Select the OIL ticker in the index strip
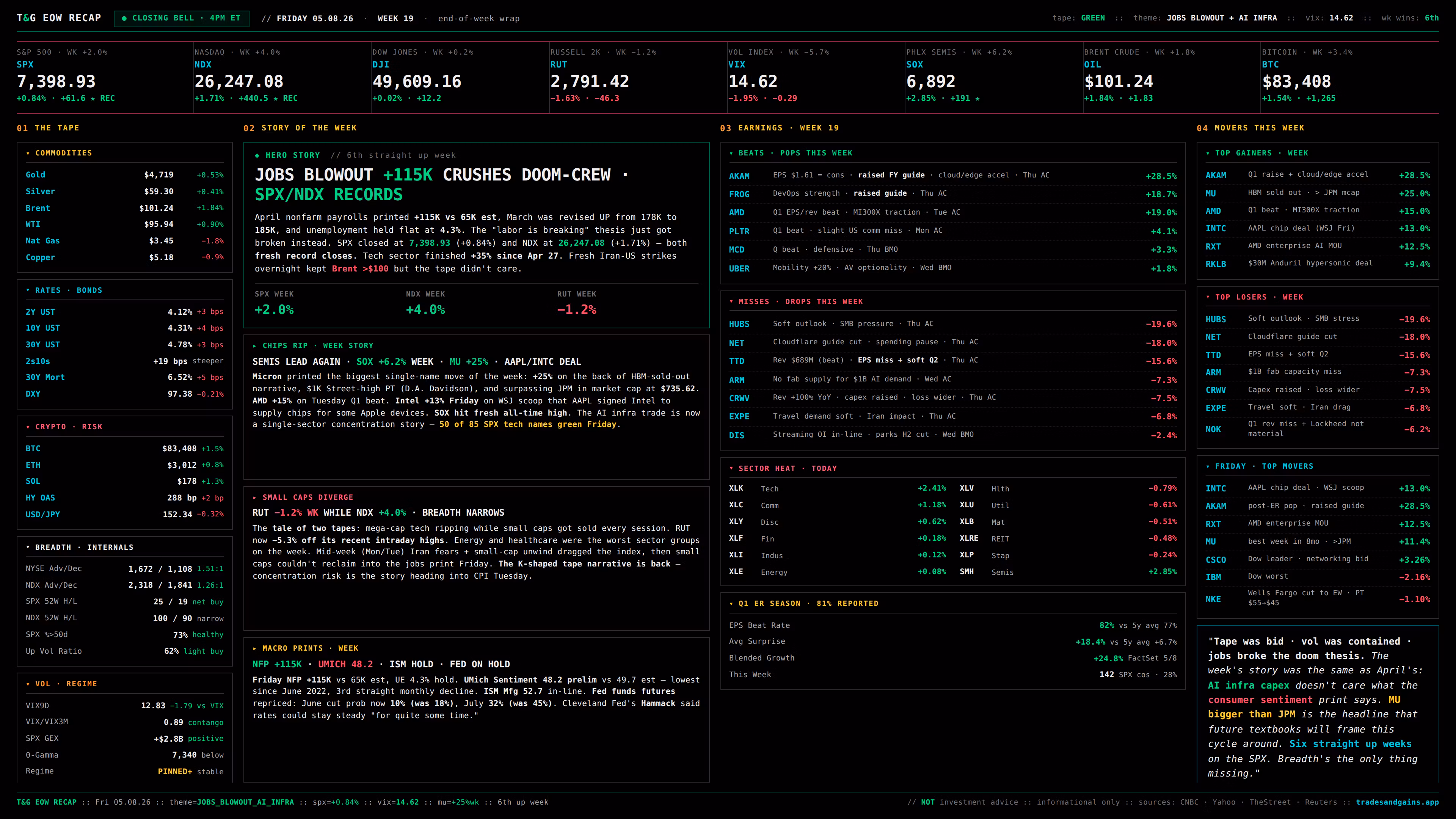Image resolution: width=1456 pixels, height=819 pixels. [x=1092, y=64]
